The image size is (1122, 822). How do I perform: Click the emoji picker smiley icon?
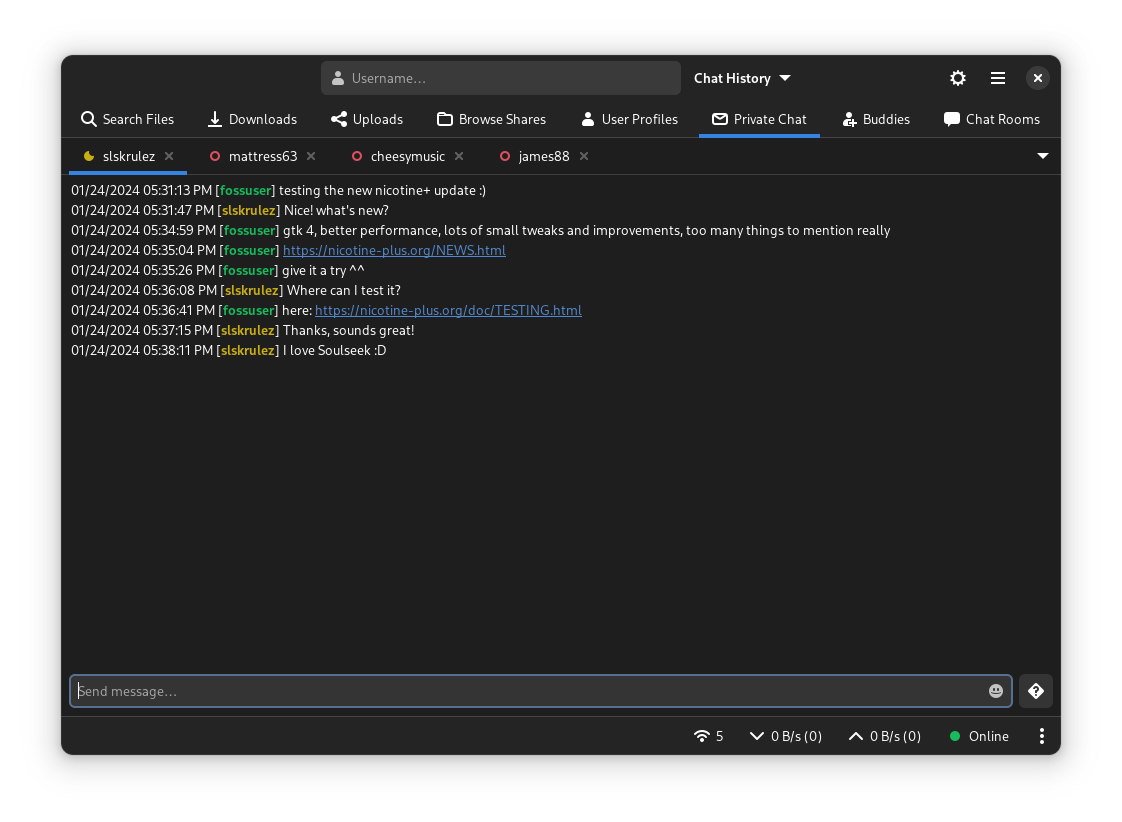tap(995, 691)
